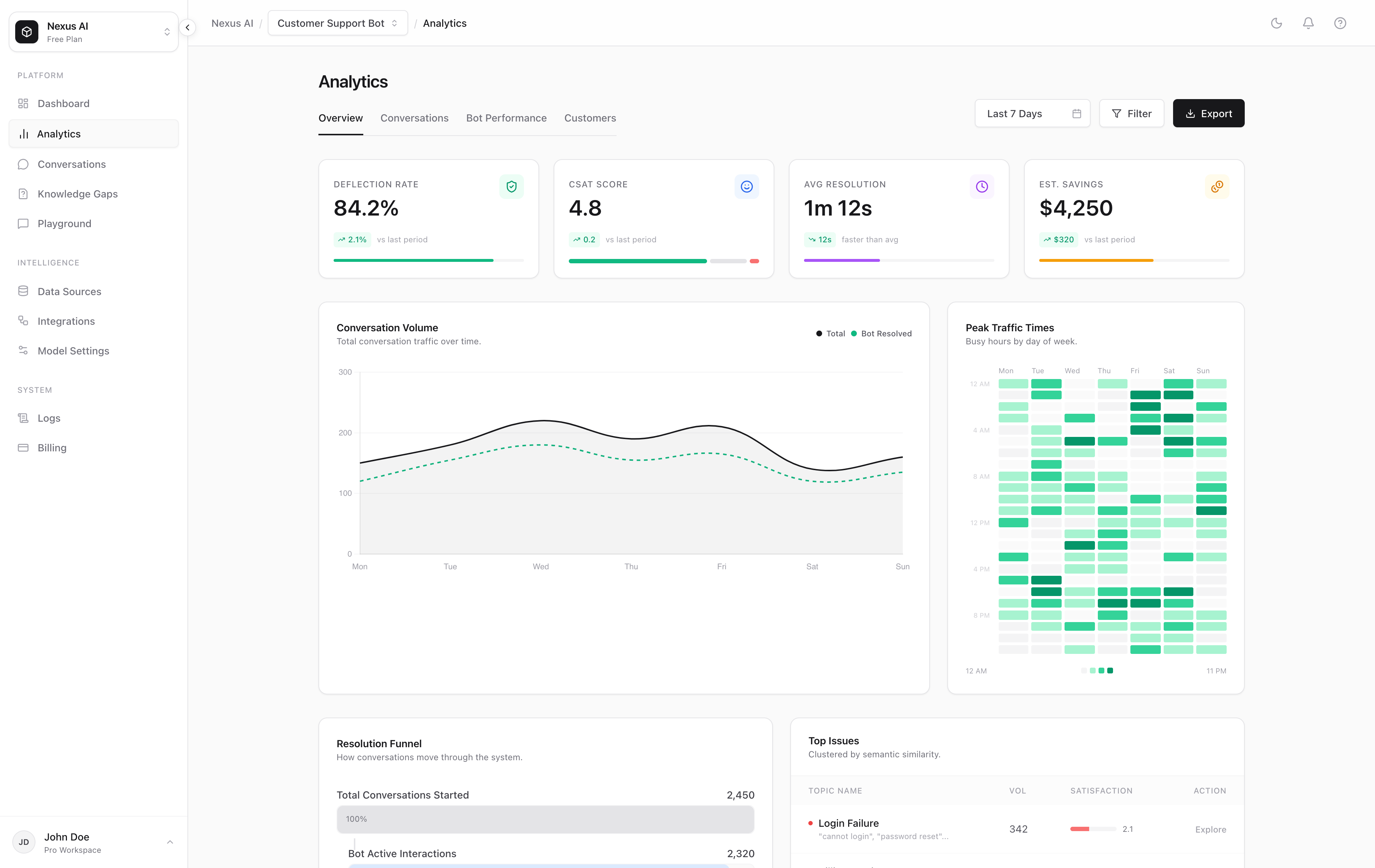
Task: Click the Peak Traffic Times title
Action: pos(1010,328)
